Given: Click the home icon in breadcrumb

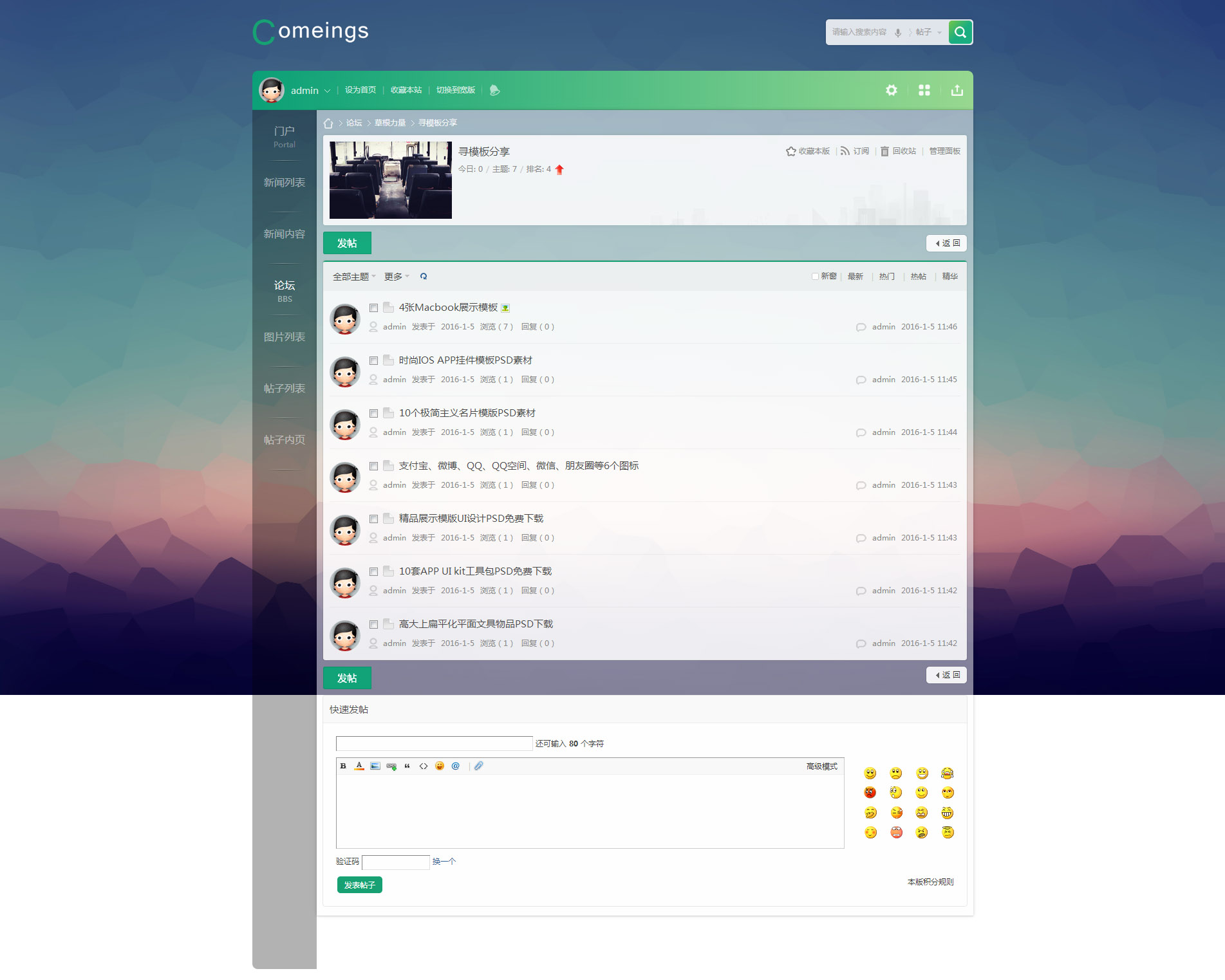Looking at the screenshot, I should [328, 123].
